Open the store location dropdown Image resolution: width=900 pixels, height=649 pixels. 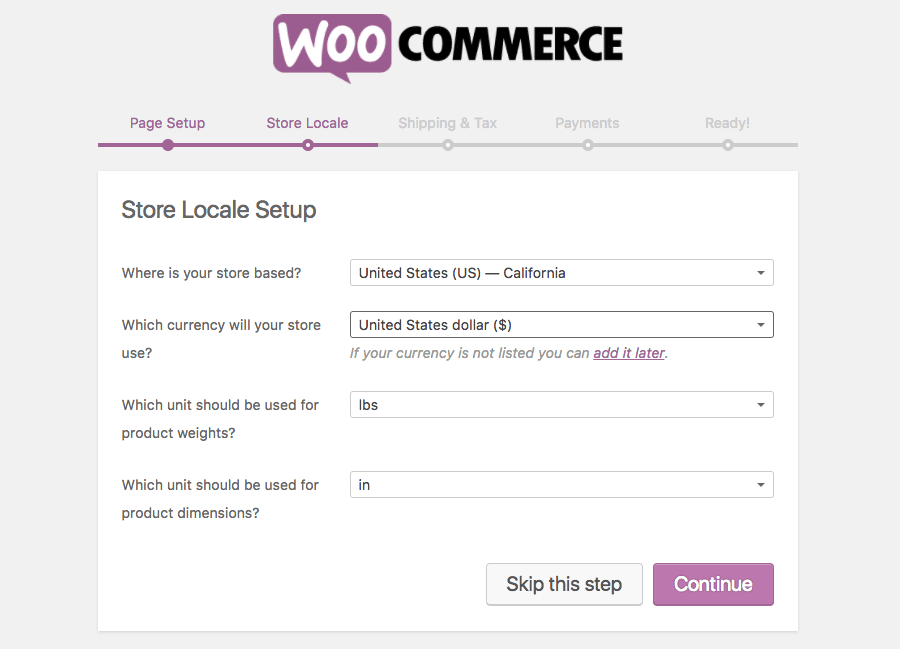tap(561, 273)
